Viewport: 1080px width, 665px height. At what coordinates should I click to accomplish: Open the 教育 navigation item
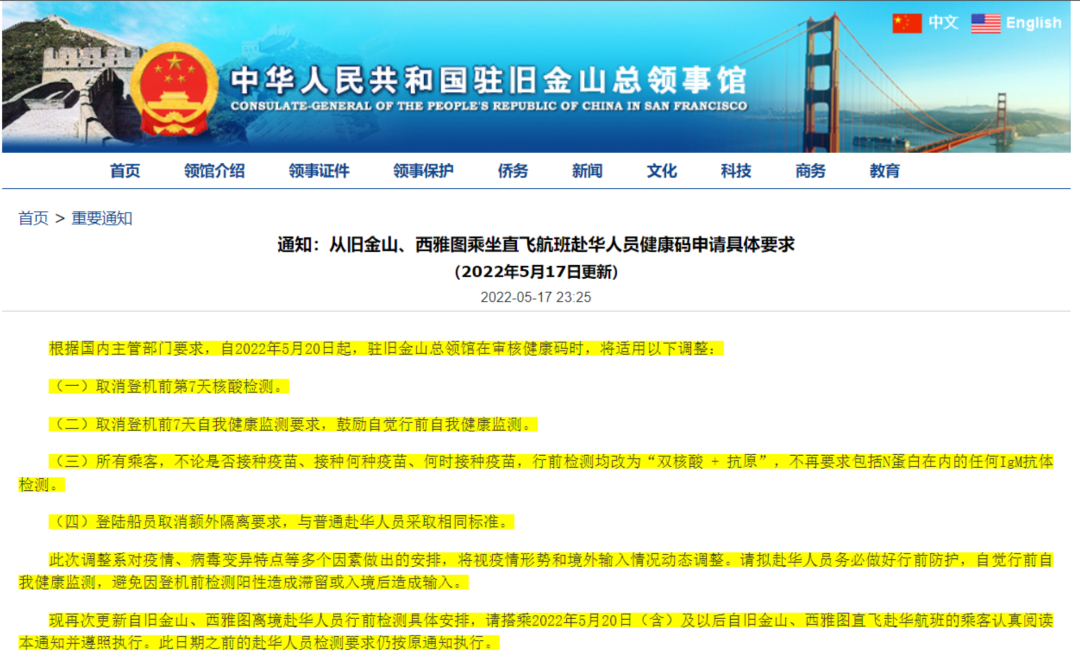tap(884, 171)
